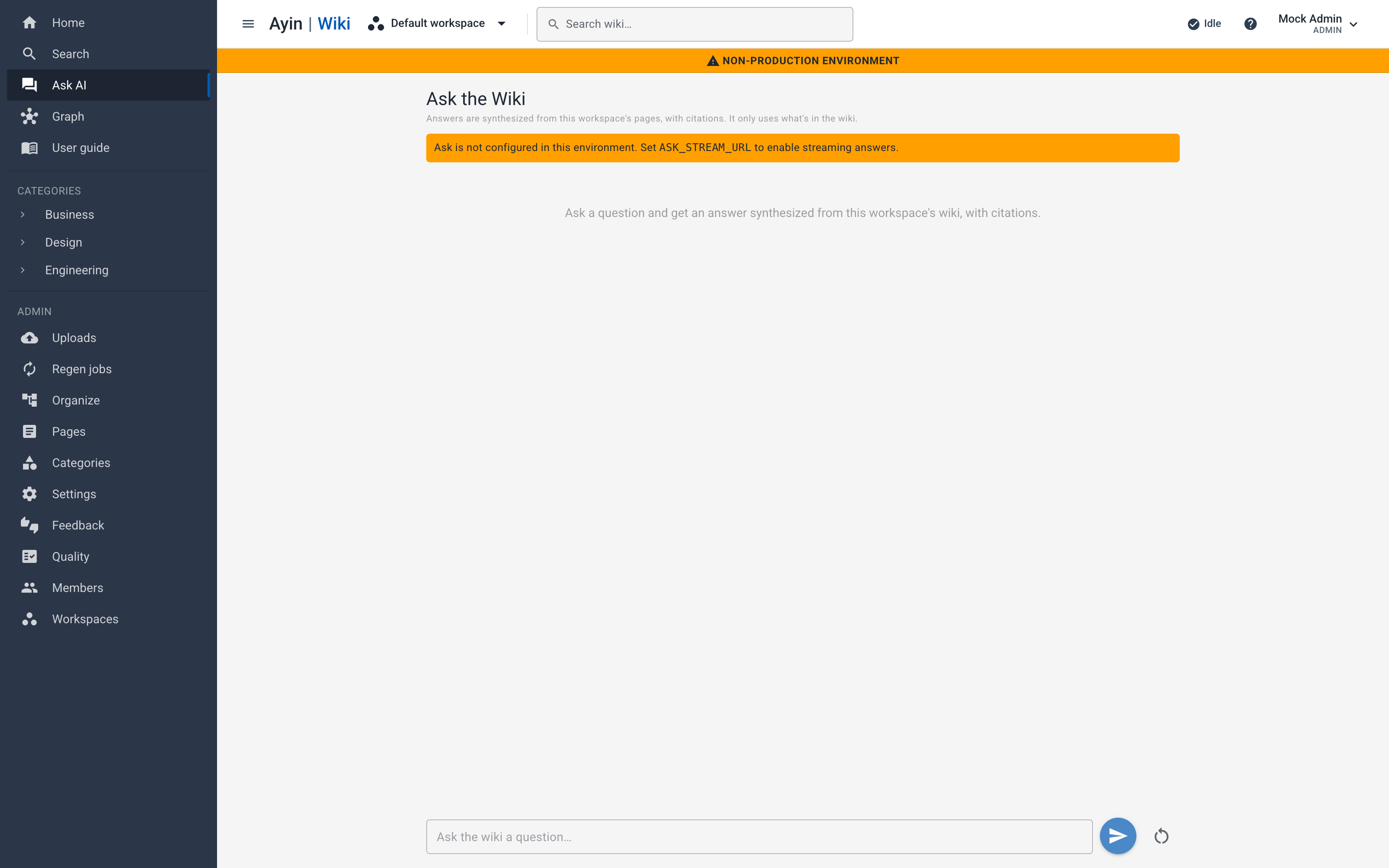
Task: Open the Quality admin item
Action: (x=109, y=557)
